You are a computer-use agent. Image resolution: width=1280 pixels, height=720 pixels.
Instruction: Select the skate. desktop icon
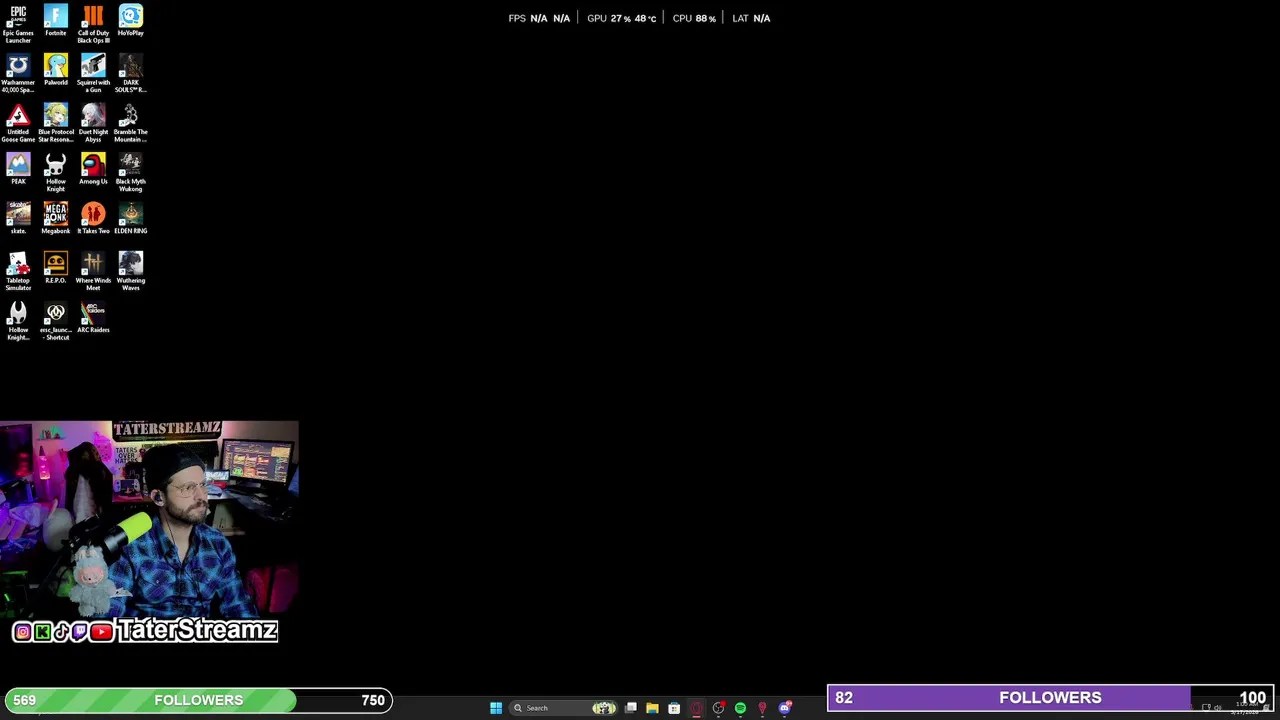point(18,219)
